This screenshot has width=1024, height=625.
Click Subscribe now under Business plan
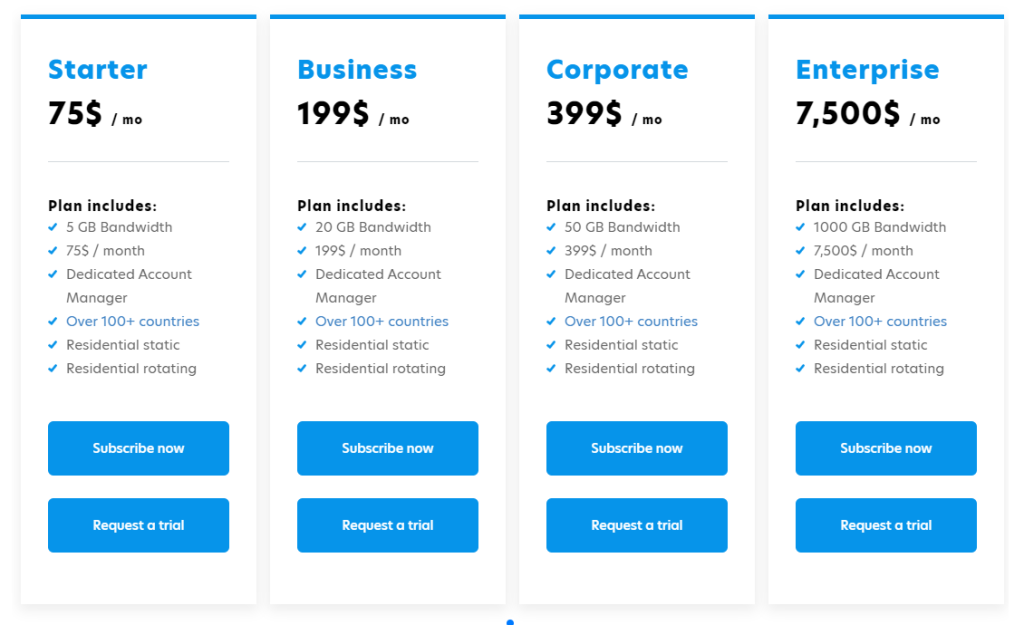tap(387, 448)
